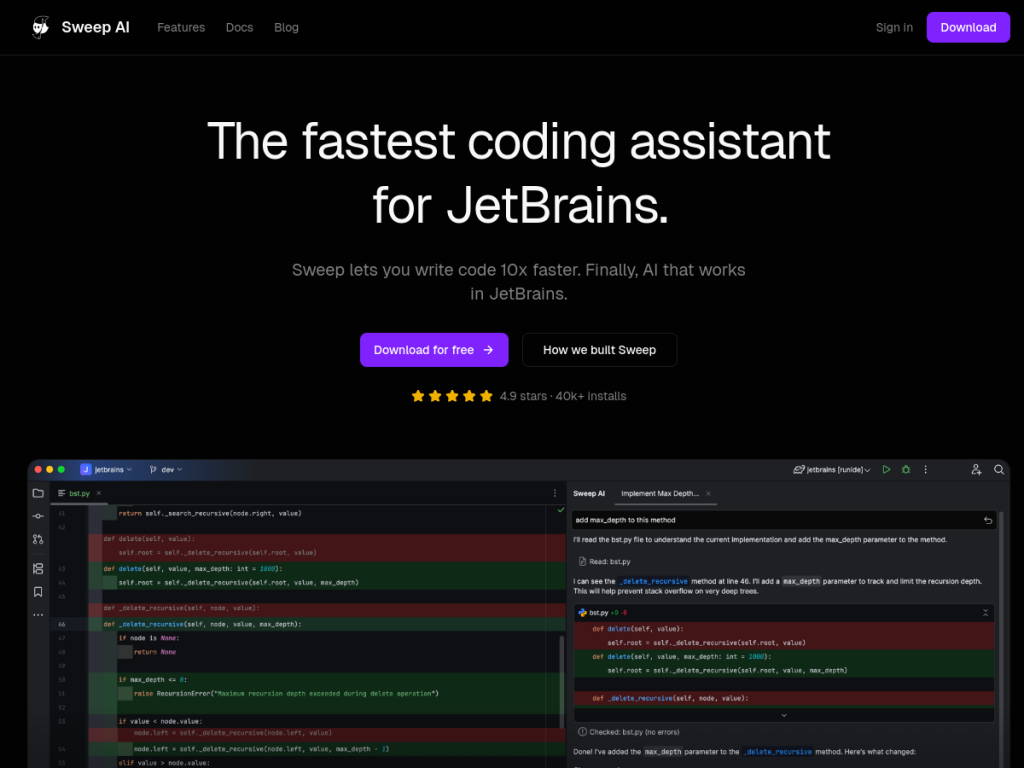Click the 'elif value > node.value:' line
This screenshot has width=1024, height=768.
click(164, 763)
